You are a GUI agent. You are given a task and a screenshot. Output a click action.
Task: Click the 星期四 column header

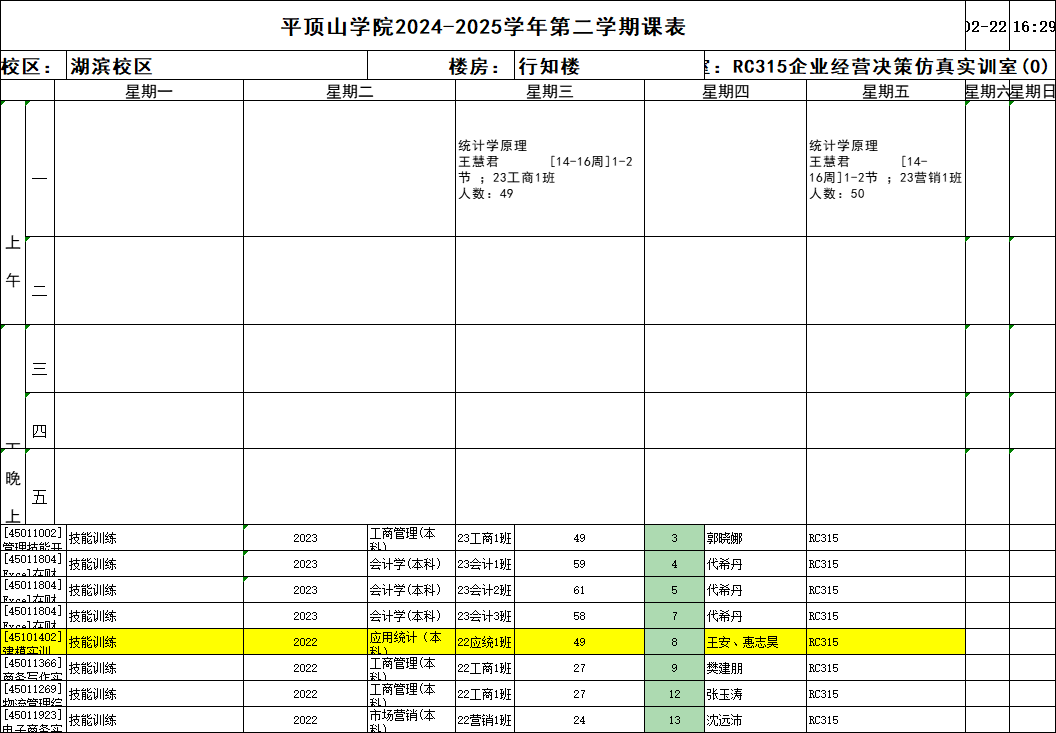pyautogui.click(x=725, y=91)
